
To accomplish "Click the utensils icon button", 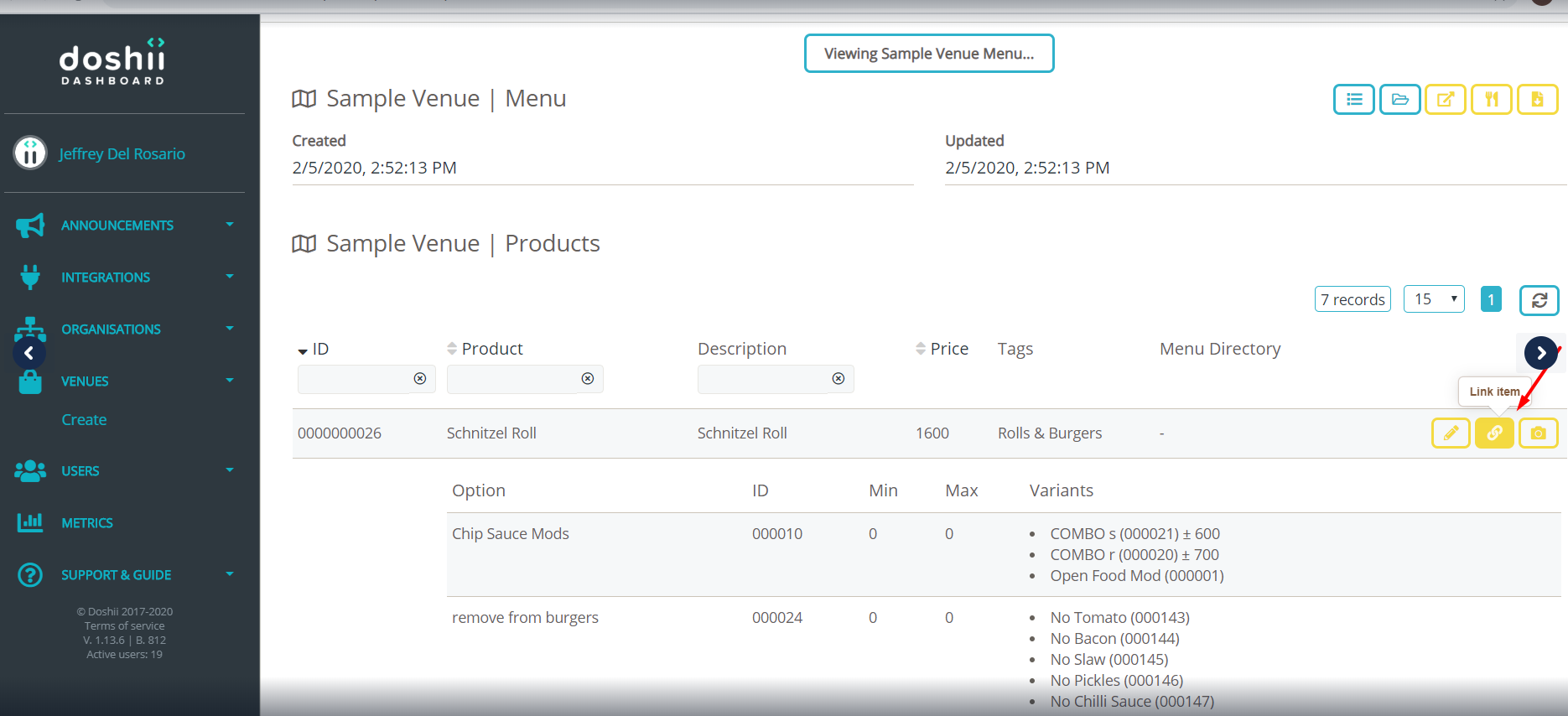I will (1492, 100).
